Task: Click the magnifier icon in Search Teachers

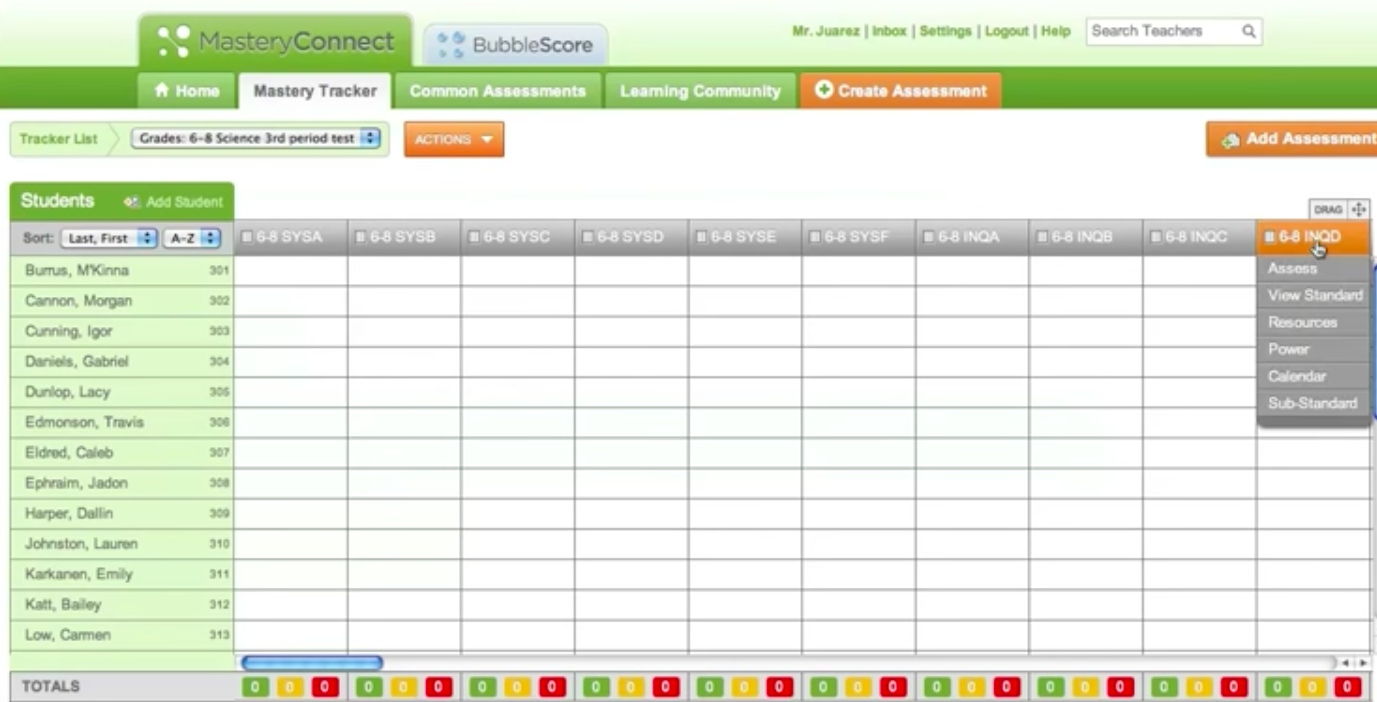Action: (1248, 31)
